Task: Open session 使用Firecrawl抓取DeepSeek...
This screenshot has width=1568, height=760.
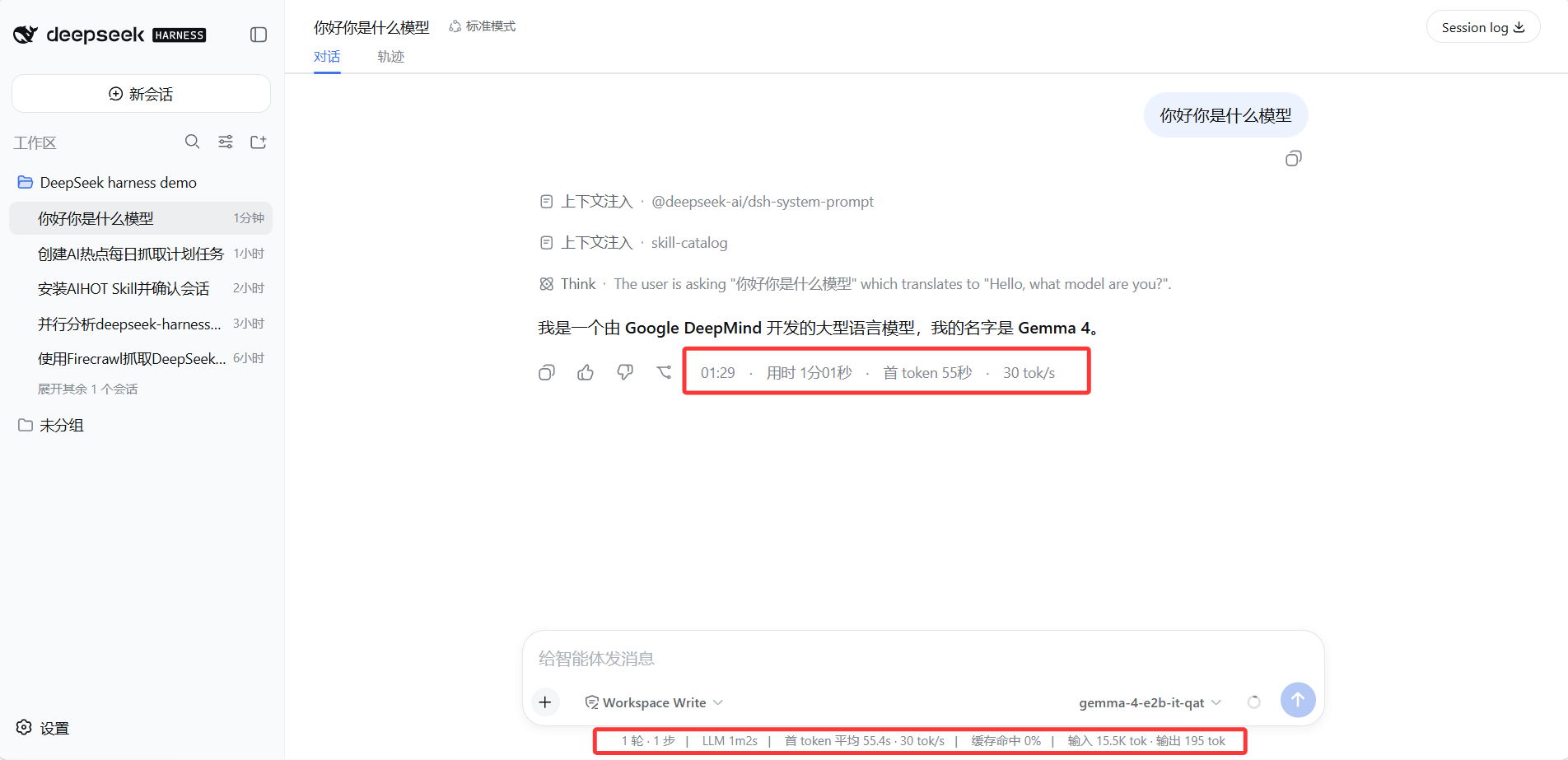Action: (141, 358)
